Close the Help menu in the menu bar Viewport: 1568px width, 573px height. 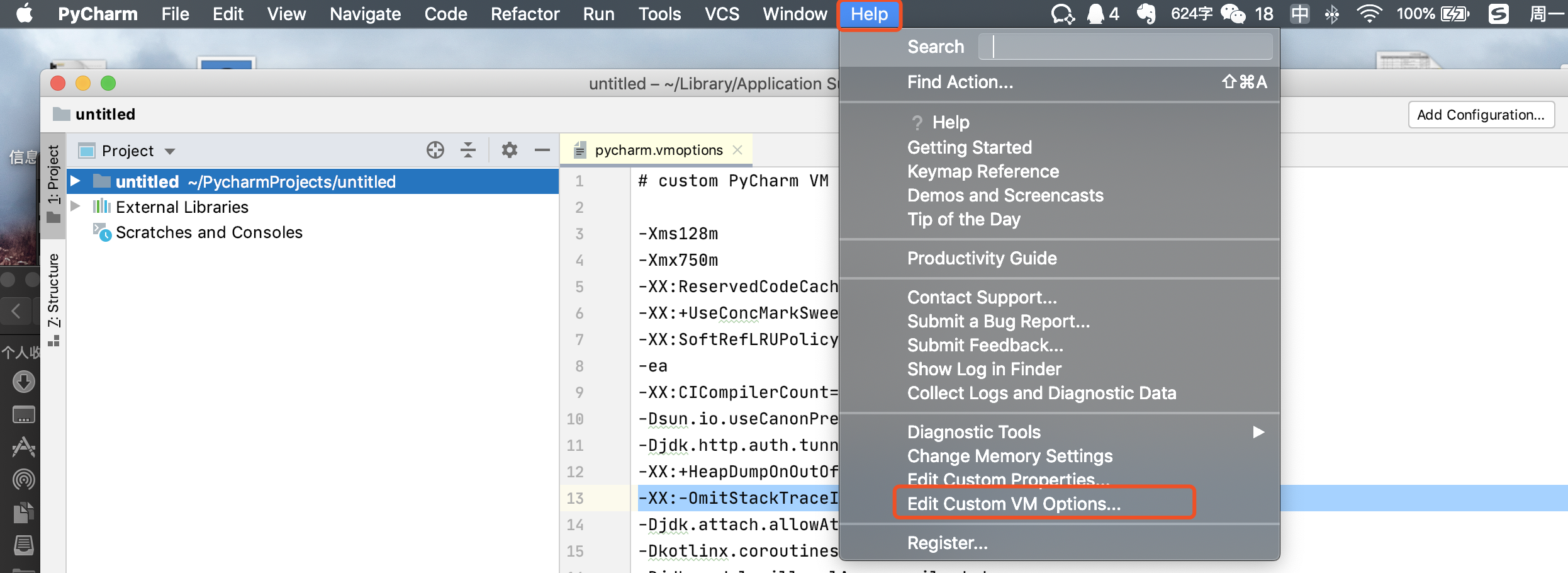(869, 14)
